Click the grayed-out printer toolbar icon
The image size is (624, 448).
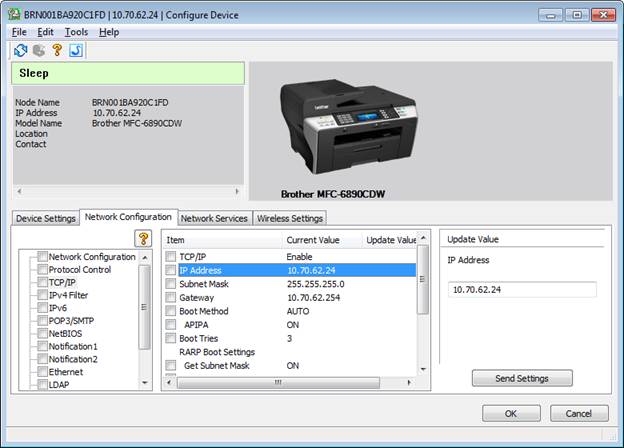(39, 50)
